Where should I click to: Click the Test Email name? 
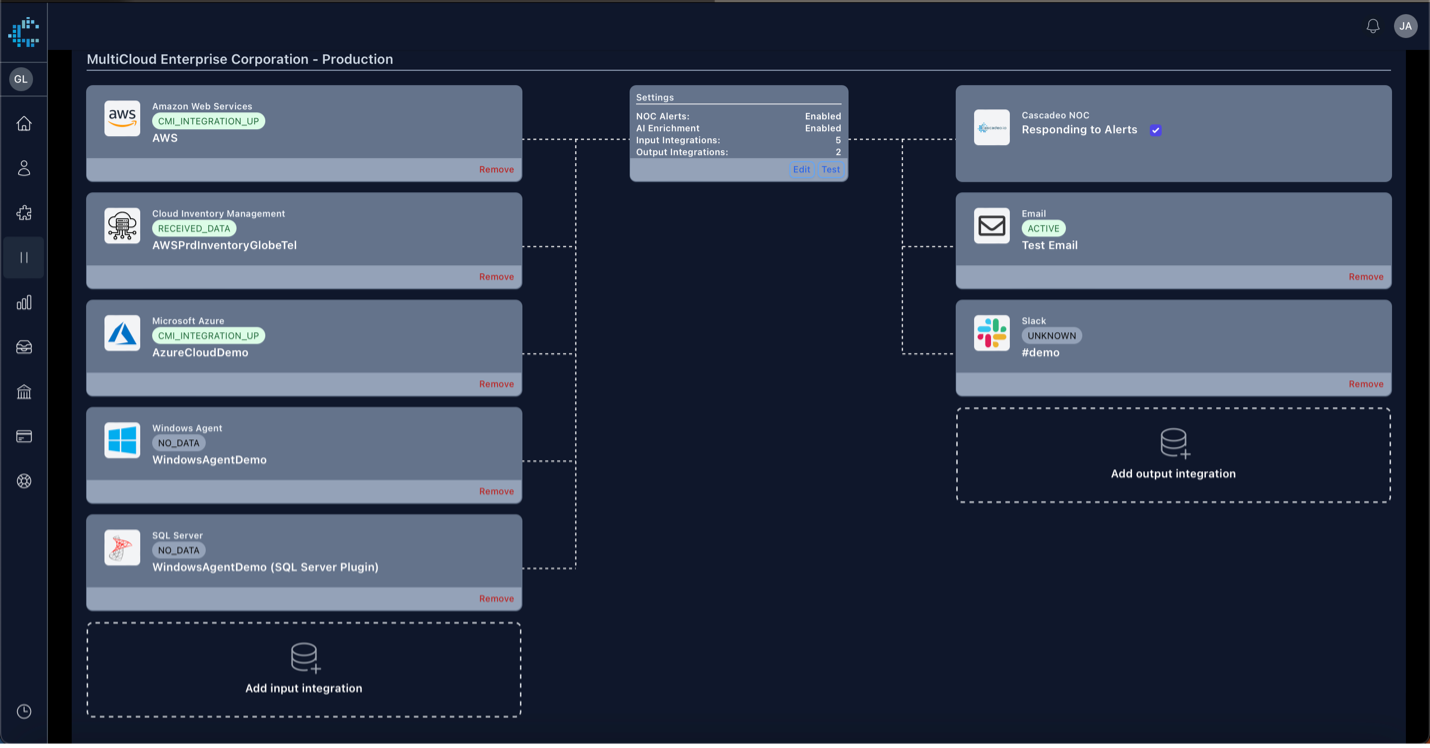[1049, 245]
